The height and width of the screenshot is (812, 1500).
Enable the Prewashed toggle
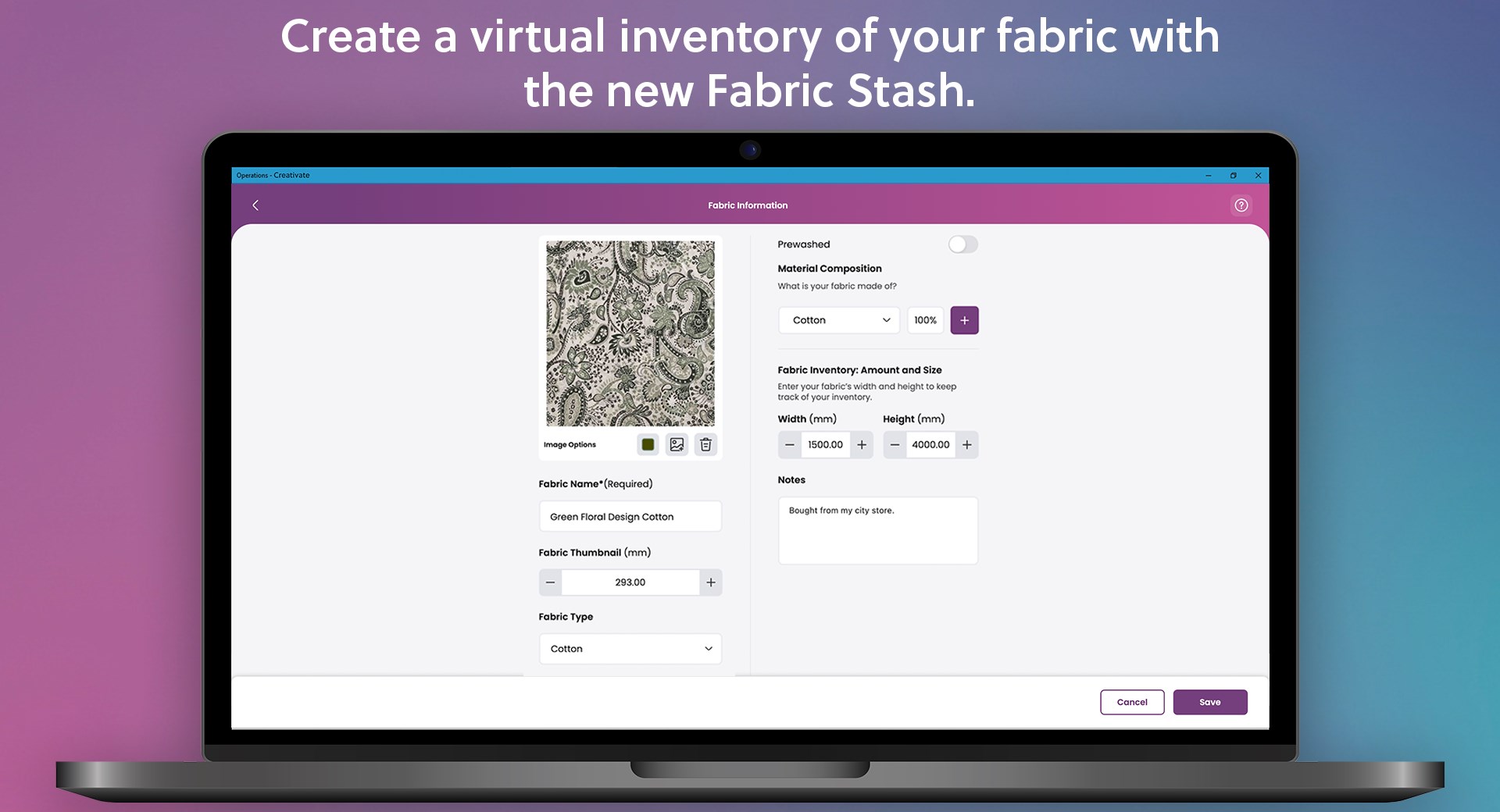[x=962, y=244]
